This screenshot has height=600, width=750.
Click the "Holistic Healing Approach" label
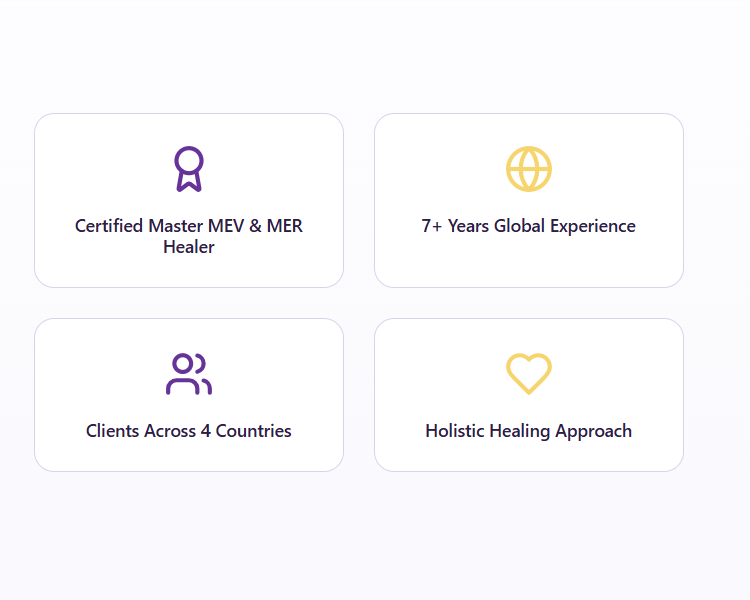(x=529, y=431)
